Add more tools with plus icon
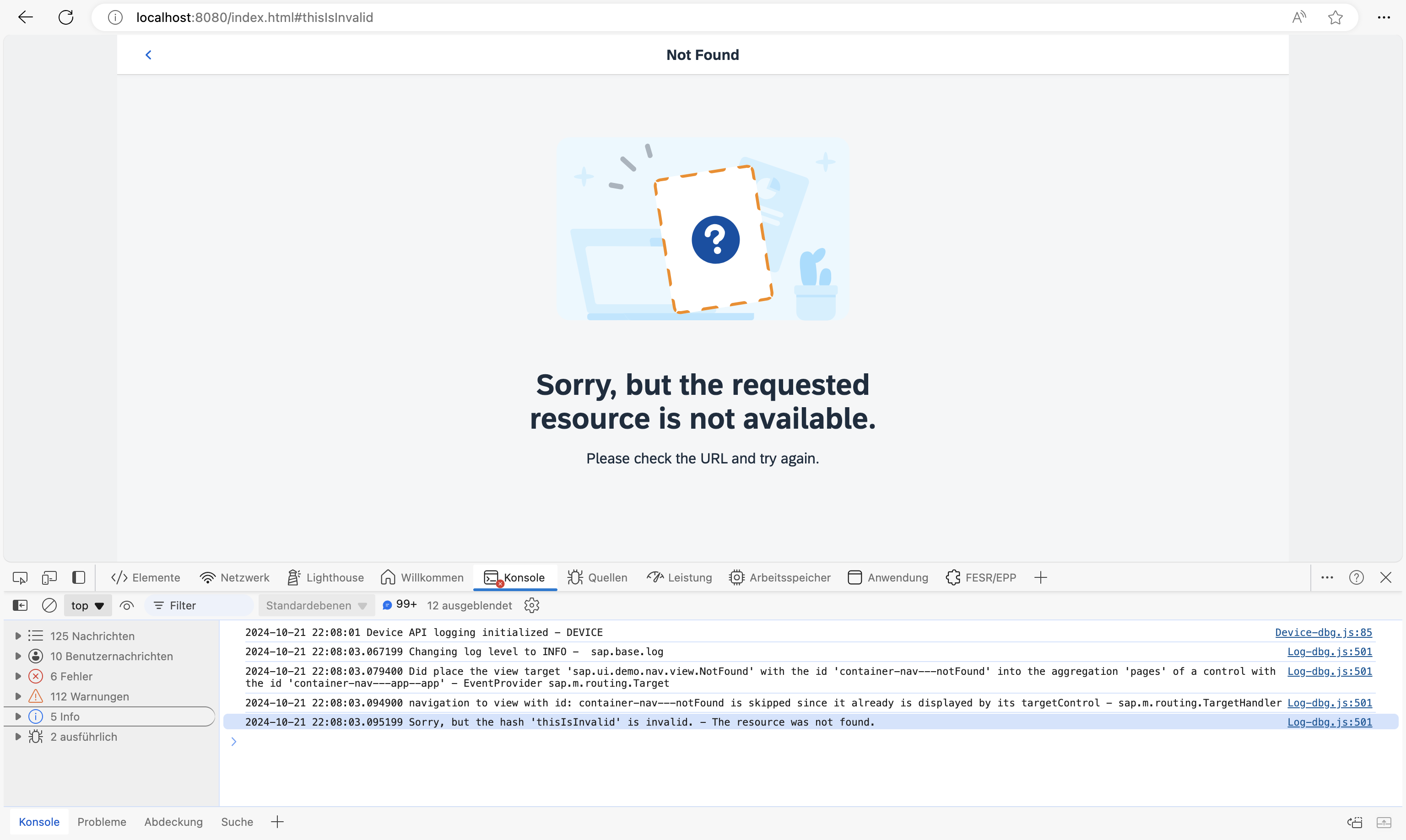Screen dimensions: 1406x840 [1041, 577]
